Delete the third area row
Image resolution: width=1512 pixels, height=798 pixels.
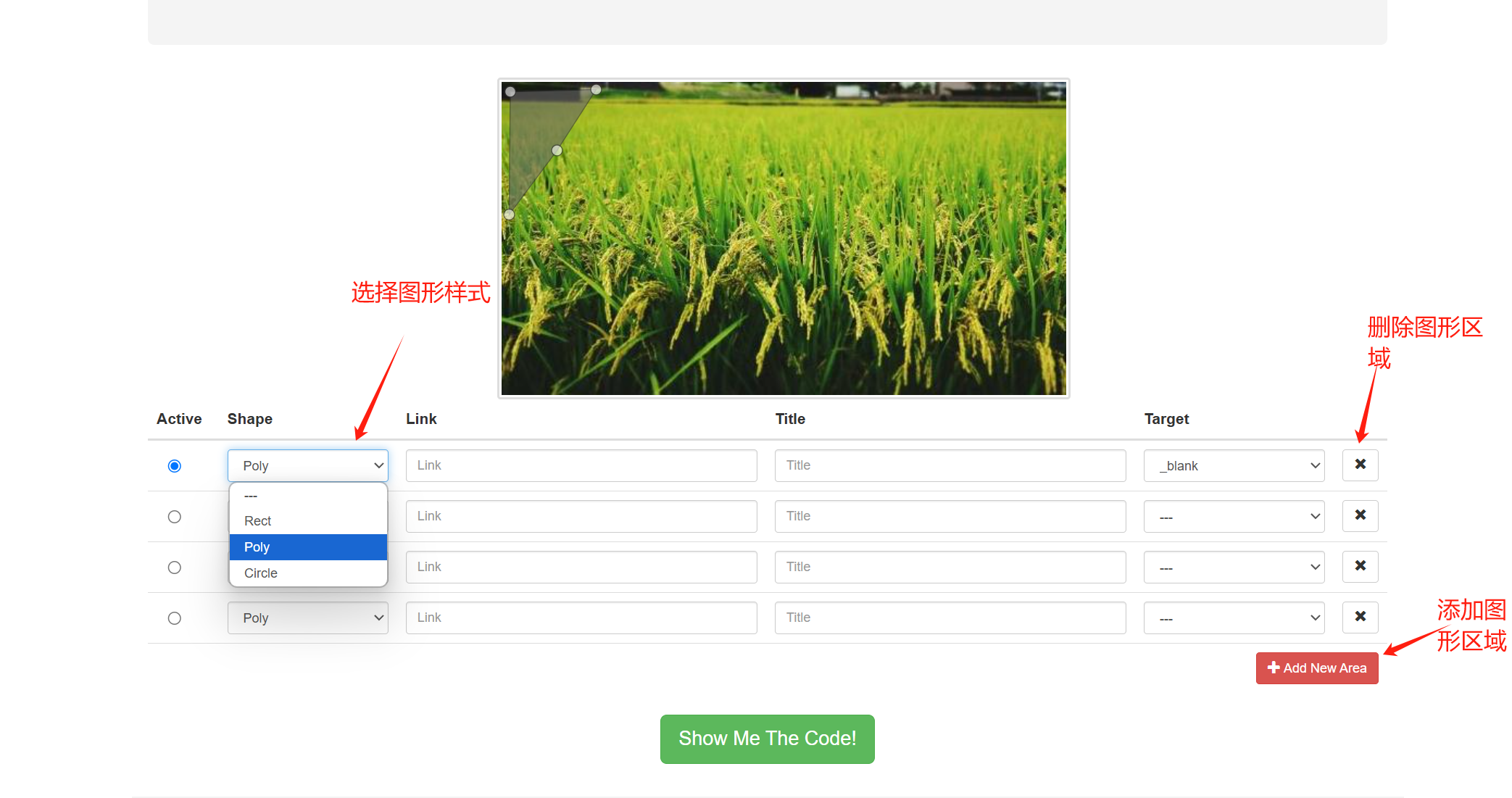[x=1360, y=566]
